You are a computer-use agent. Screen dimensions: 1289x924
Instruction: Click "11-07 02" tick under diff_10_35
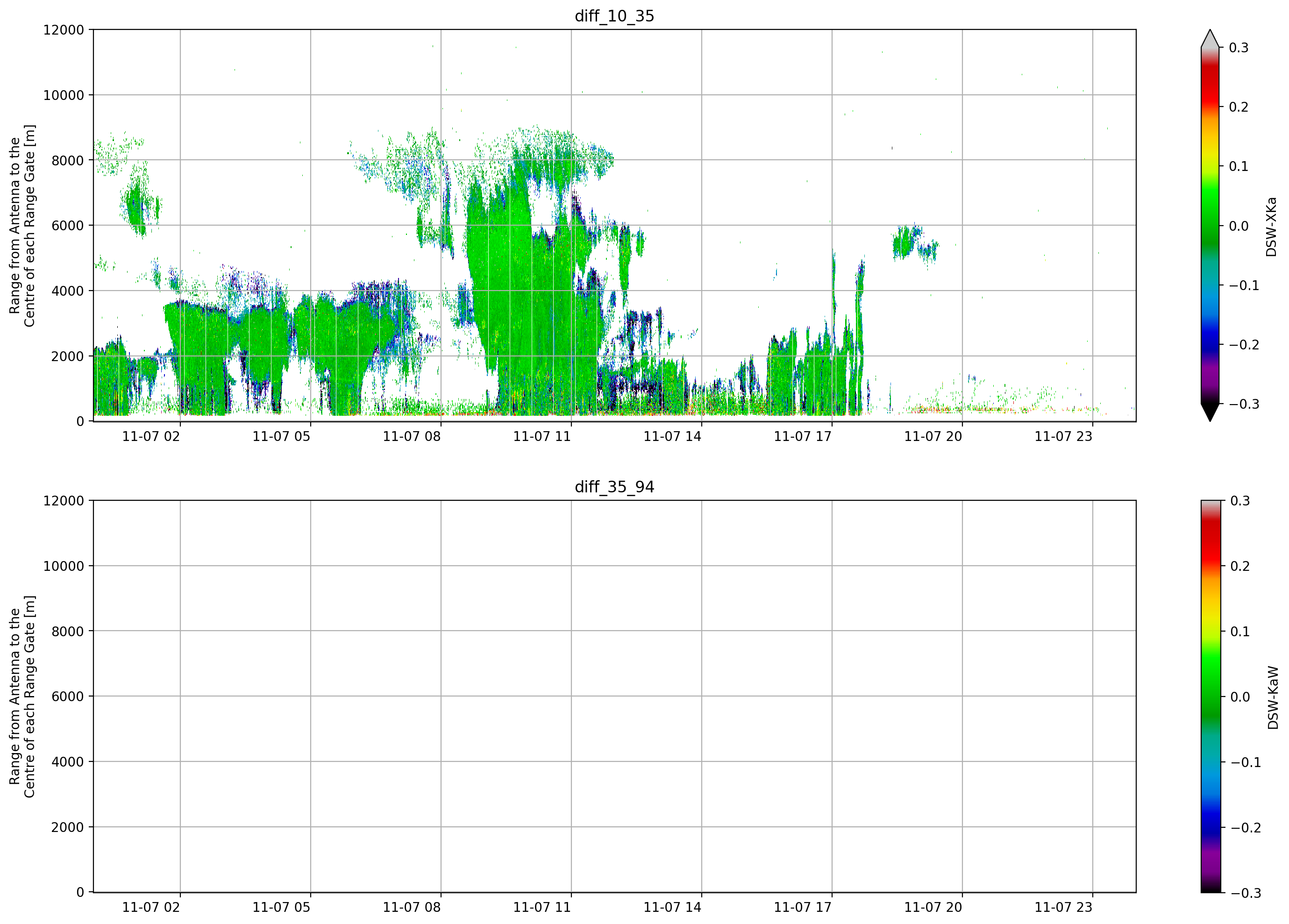tap(151, 436)
